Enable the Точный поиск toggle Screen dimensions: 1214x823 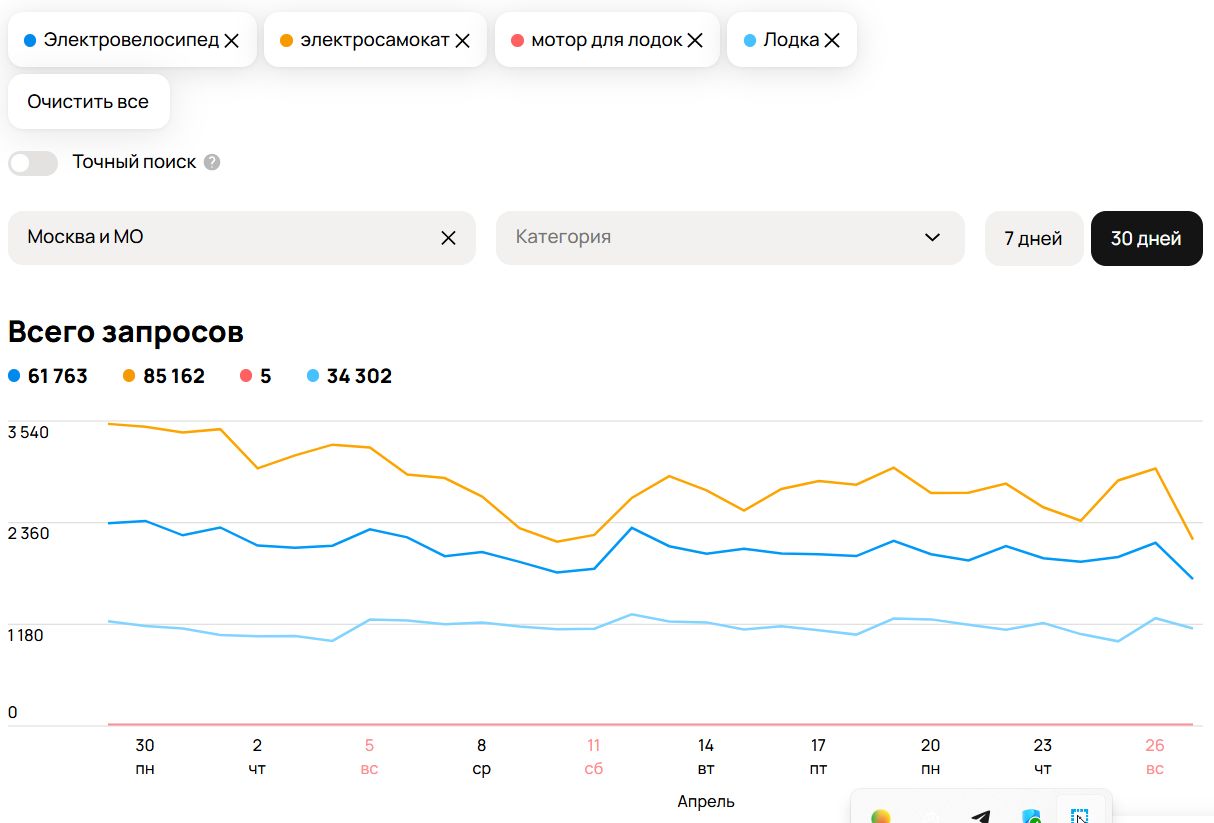[x=33, y=163]
